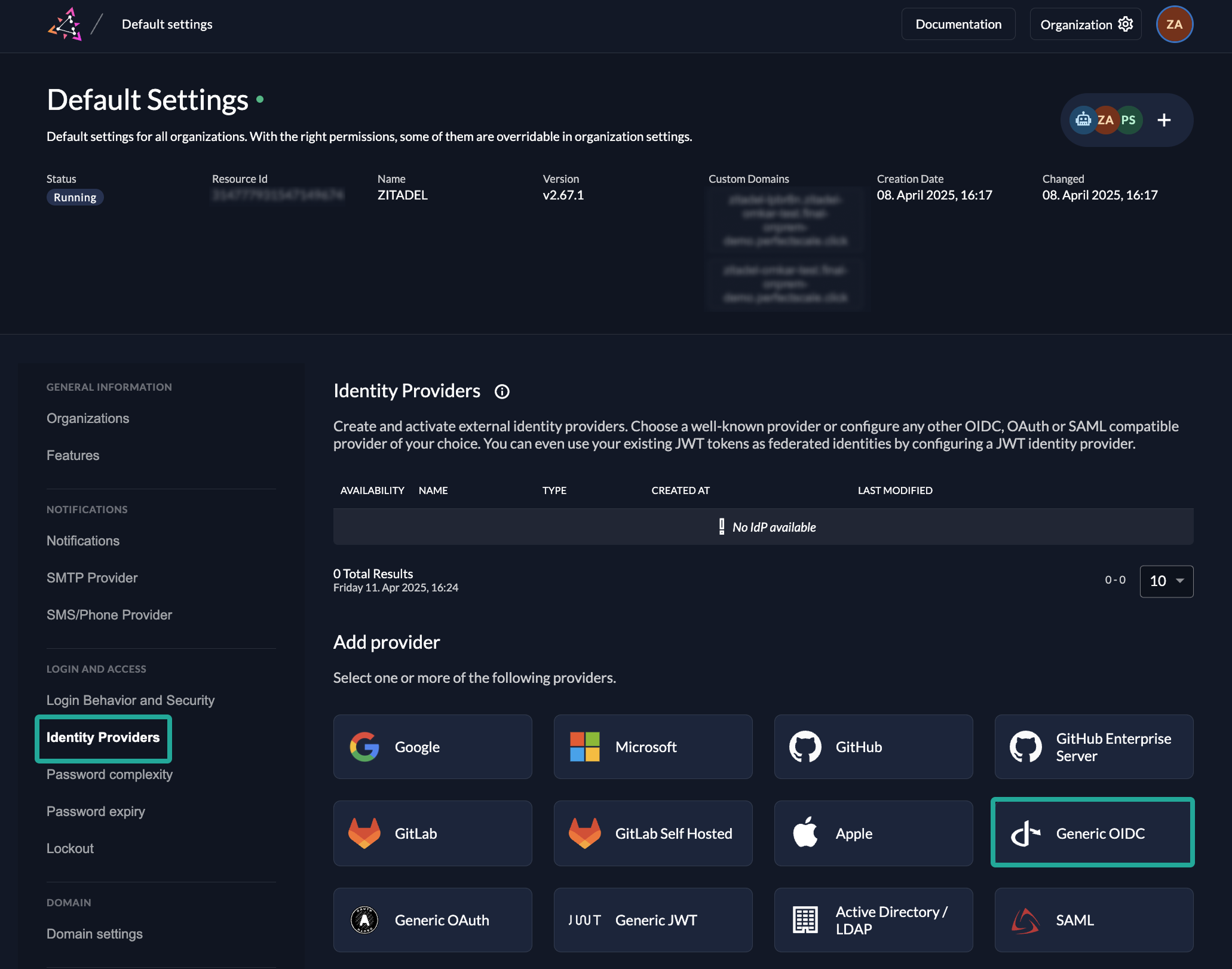Viewport: 1232px width, 969px height.
Task: Click the plus icon to add a manager
Action: pyautogui.click(x=1164, y=120)
